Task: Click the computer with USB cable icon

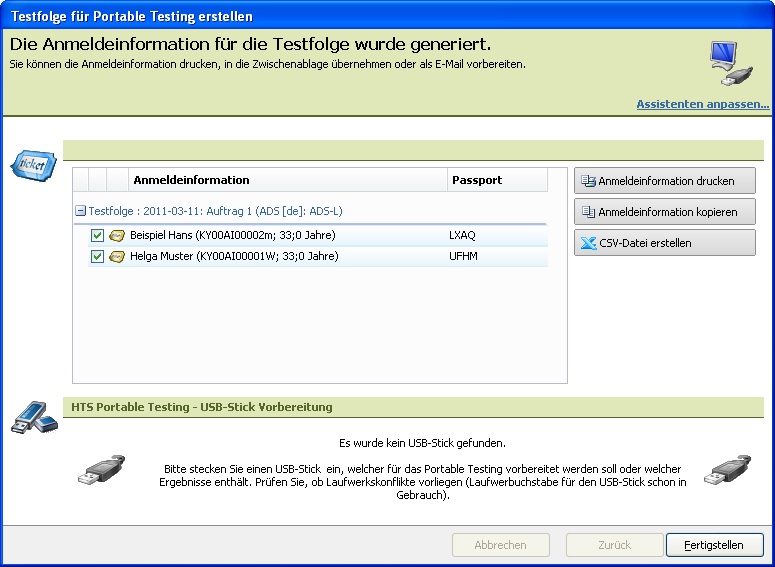Action: tap(732, 65)
